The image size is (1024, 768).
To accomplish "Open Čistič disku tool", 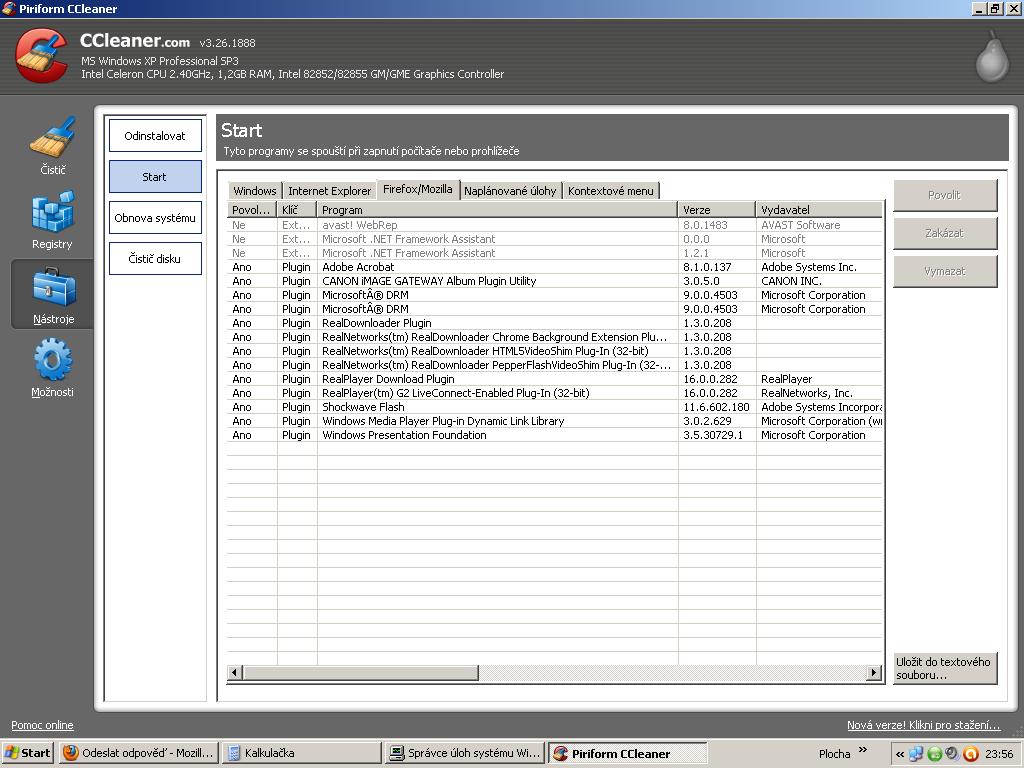I will click(x=155, y=259).
